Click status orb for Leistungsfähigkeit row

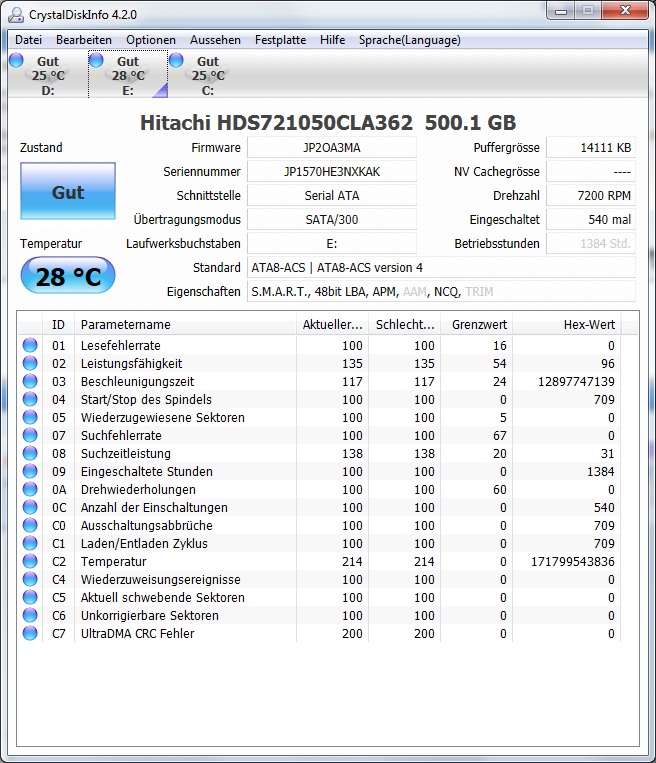(30, 363)
